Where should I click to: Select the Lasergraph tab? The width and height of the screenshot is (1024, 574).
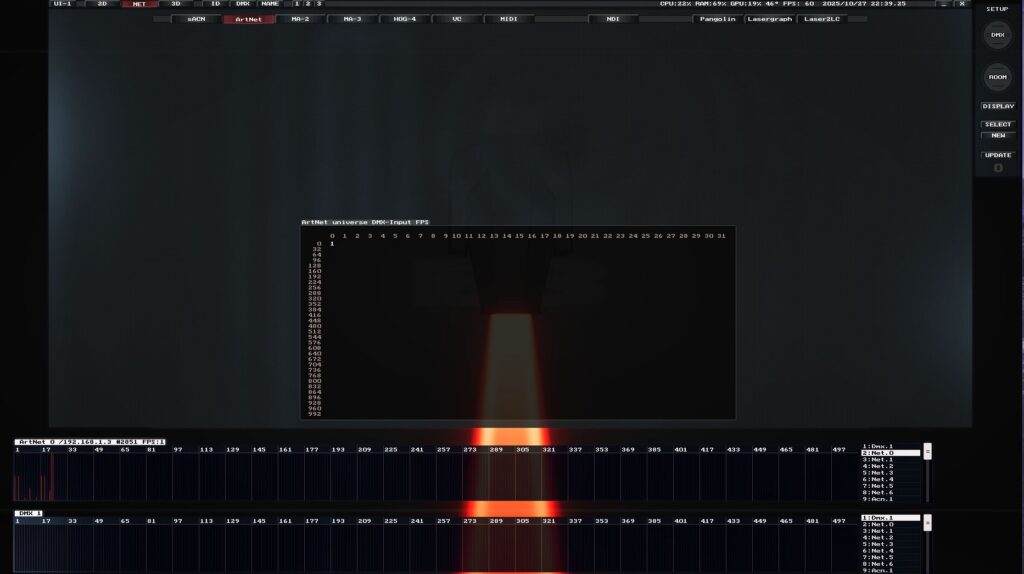pos(768,19)
